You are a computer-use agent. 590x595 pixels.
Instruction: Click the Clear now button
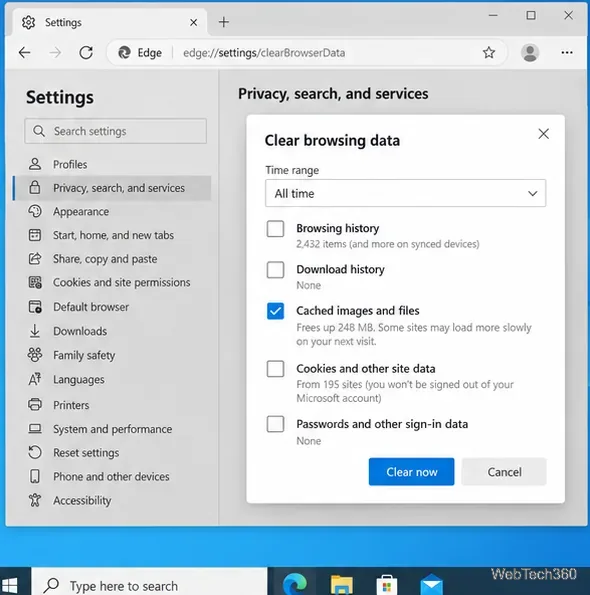coord(411,472)
